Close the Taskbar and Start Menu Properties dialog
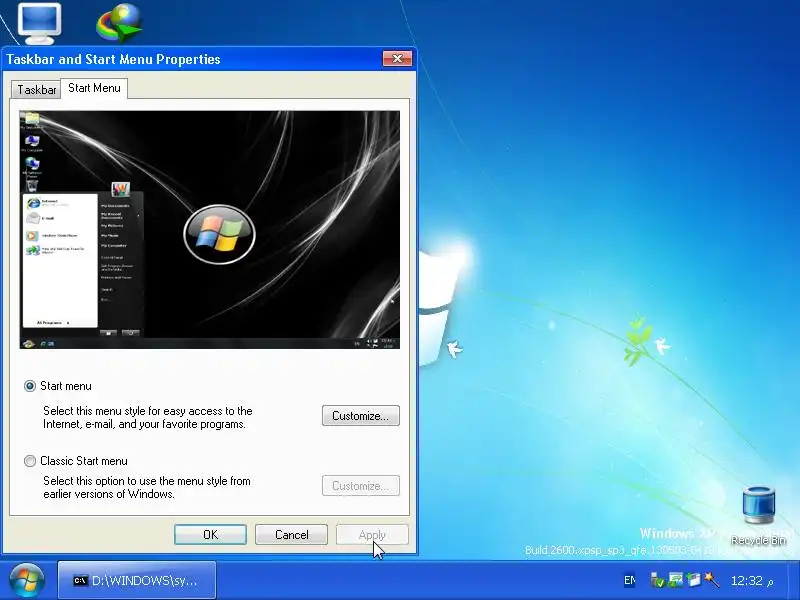This screenshot has height=600, width=800. (x=397, y=59)
